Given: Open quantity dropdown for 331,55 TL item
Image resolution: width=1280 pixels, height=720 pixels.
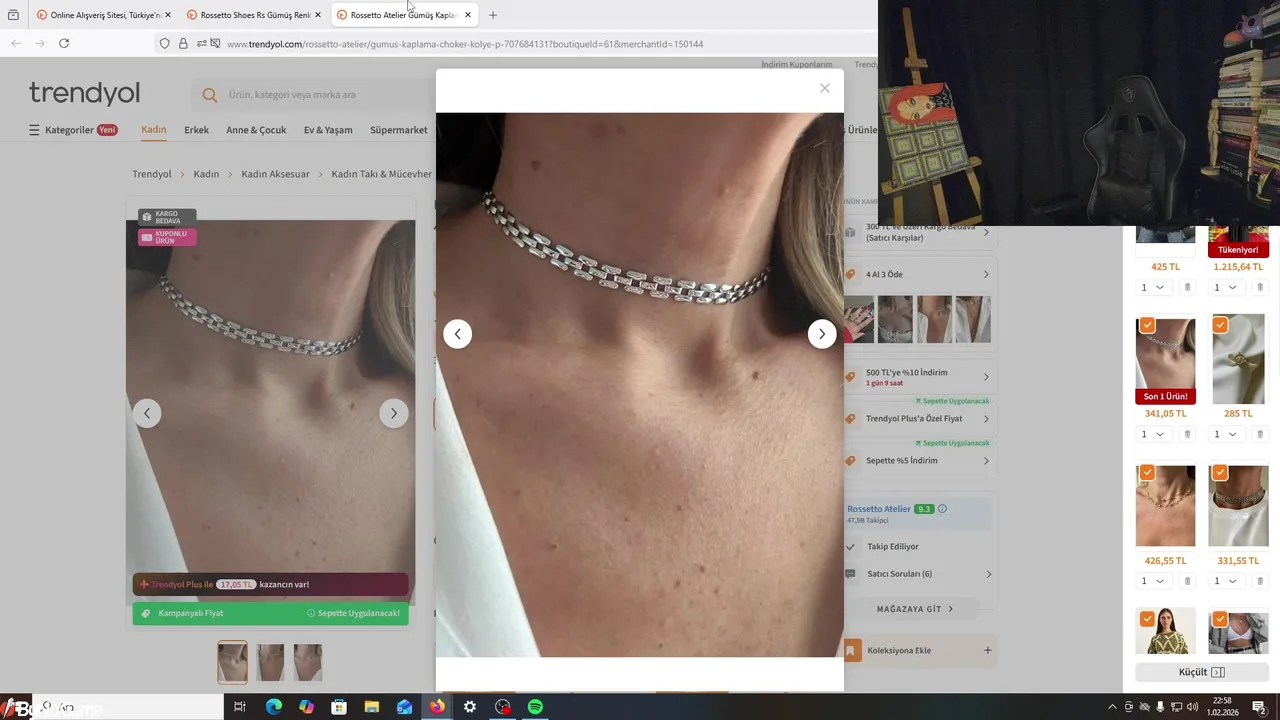Looking at the screenshot, I should (x=1226, y=582).
